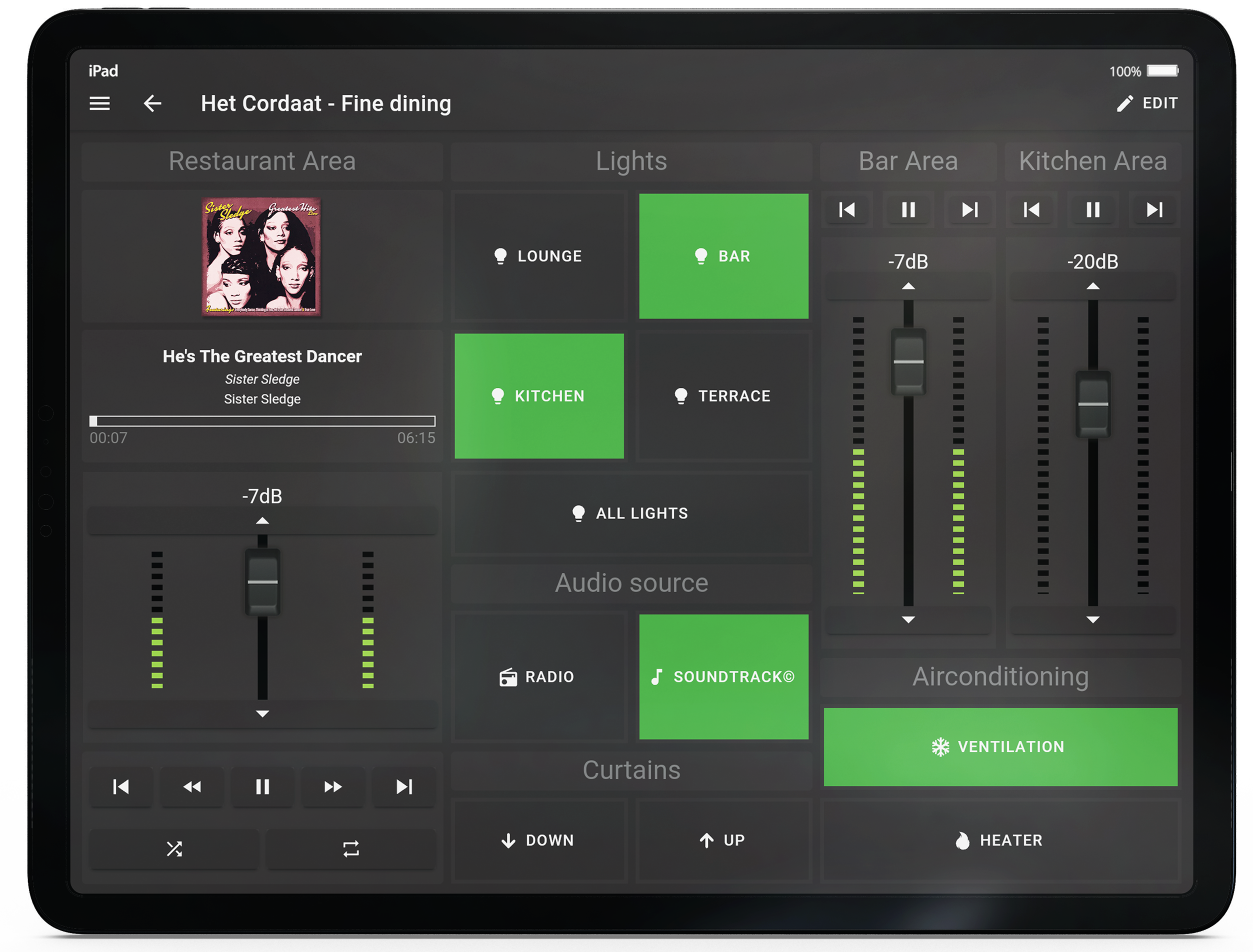
Task: Pause the Kitchen Area playback
Action: 1092,210
